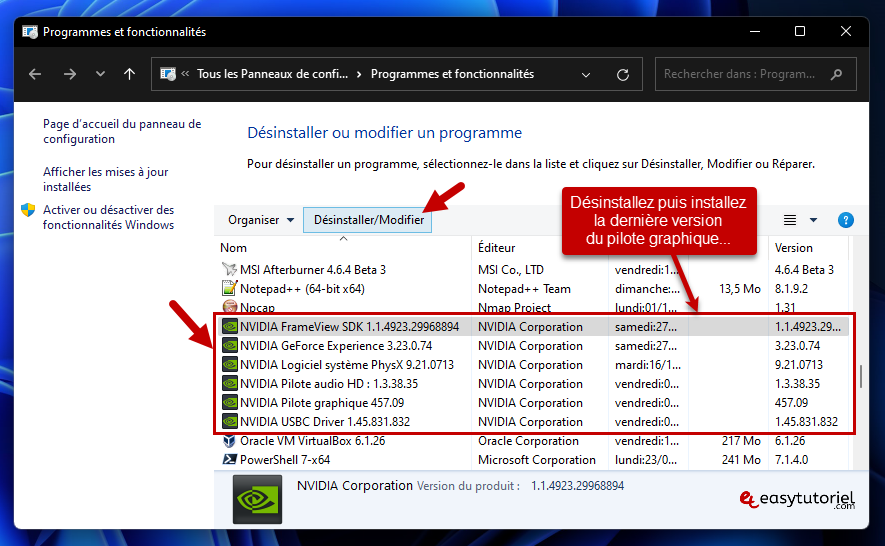Screen dimensions: 885x546
Task: Click NVIDIA USBC Driver 1.45.831.832 name
Action: pos(325,422)
